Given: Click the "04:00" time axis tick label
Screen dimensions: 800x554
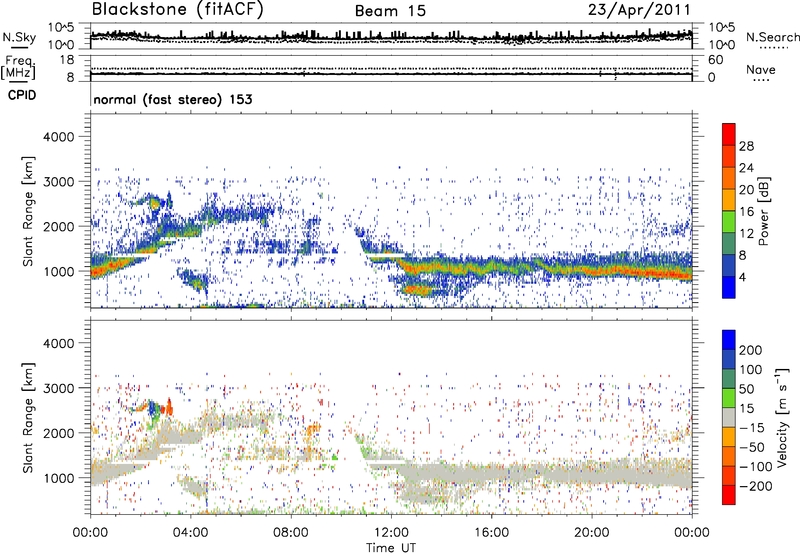Looking at the screenshot, I should [x=190, y=533].
